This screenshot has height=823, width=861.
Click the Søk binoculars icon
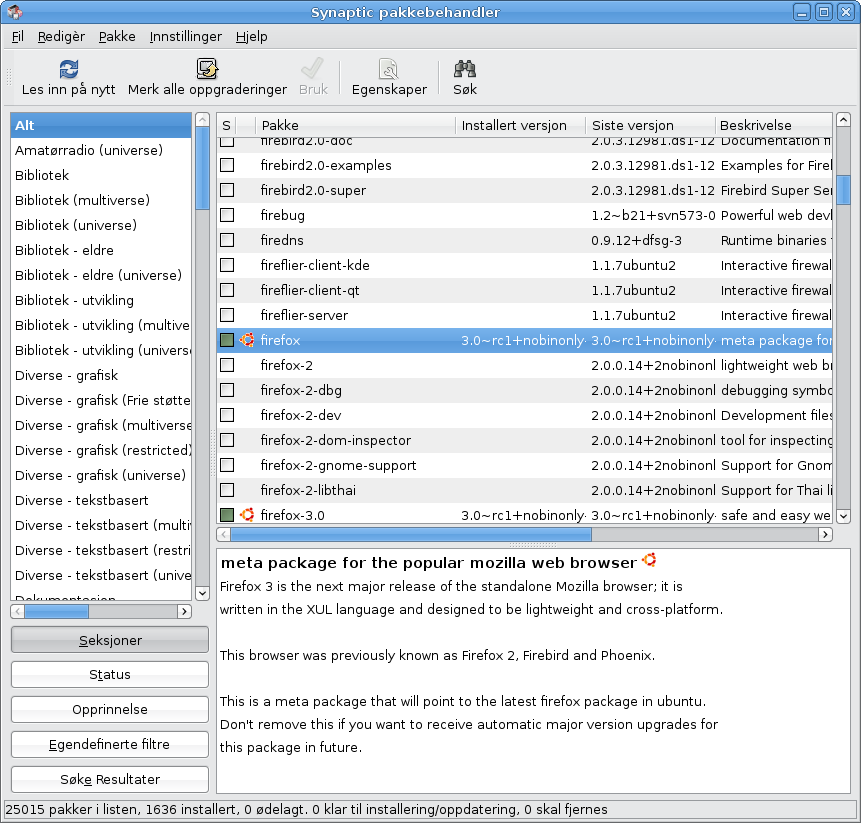point(465,69)
